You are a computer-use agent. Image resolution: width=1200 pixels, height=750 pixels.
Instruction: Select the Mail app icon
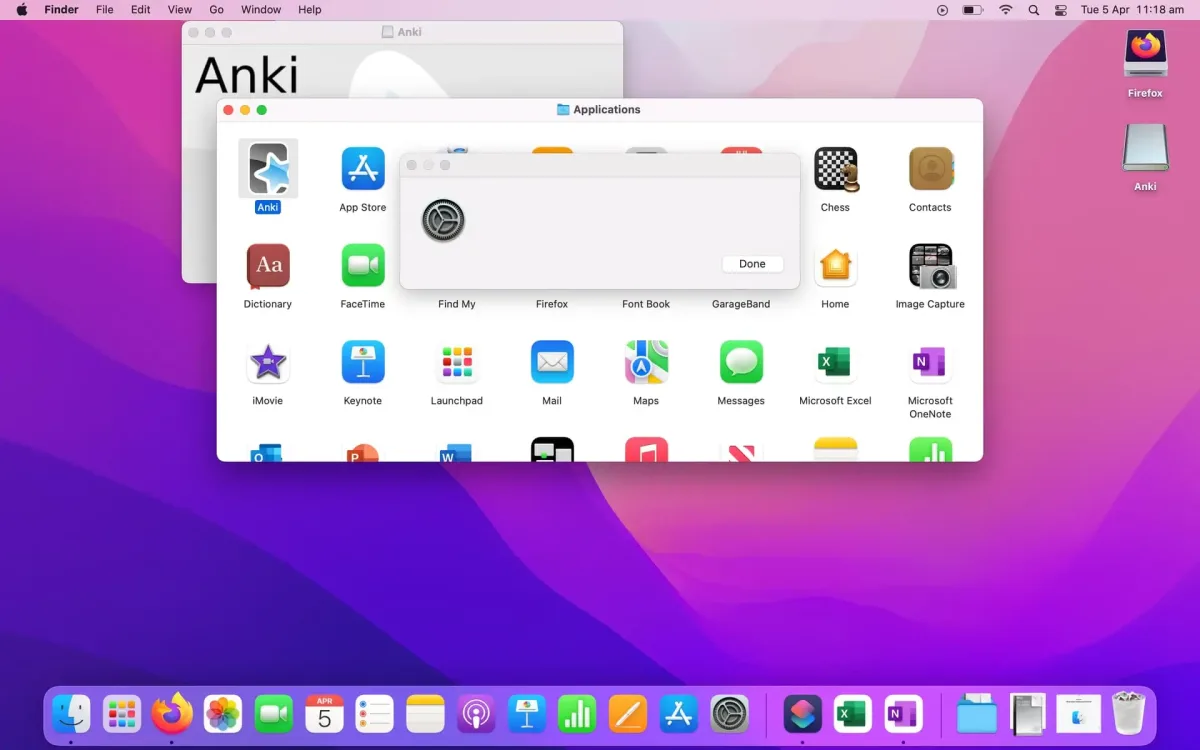coord(552,362)
